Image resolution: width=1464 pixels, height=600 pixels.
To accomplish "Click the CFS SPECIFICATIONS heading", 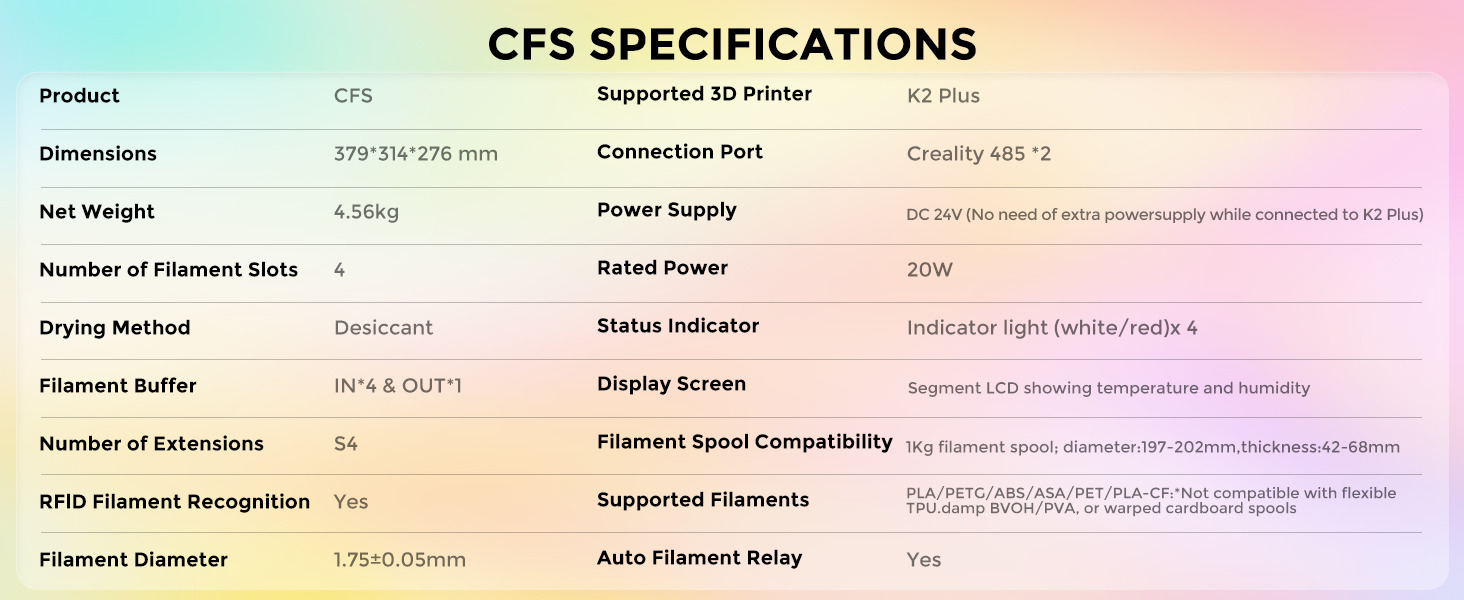I will click(x=732, y=44).
